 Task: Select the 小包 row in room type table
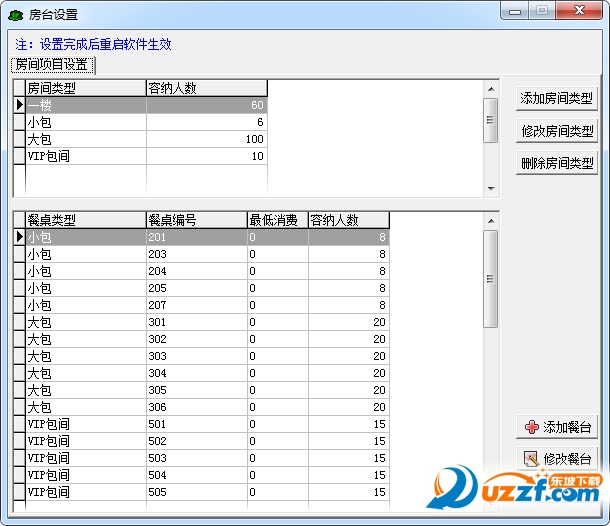[146, 122]
